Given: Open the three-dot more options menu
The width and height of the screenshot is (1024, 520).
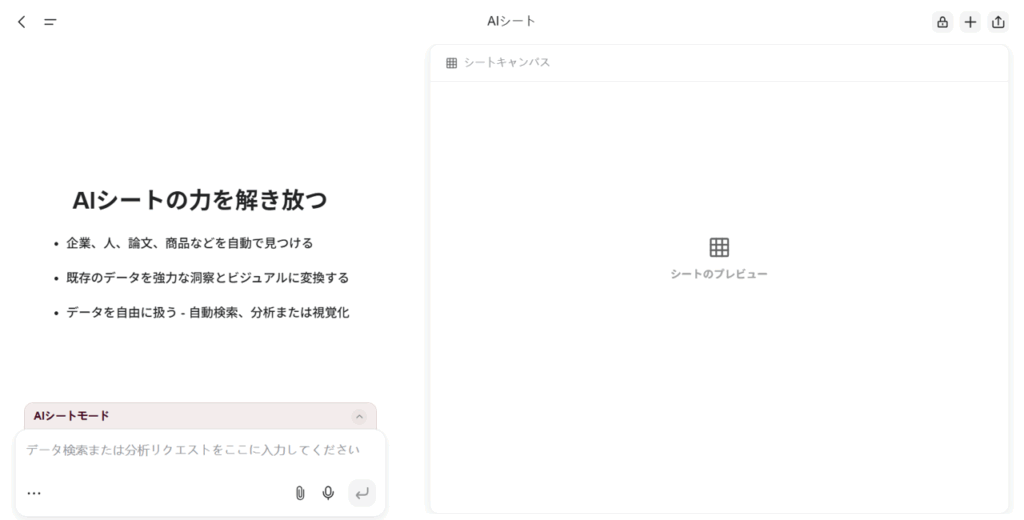Looking at the screenshot, I should point(34,493).
